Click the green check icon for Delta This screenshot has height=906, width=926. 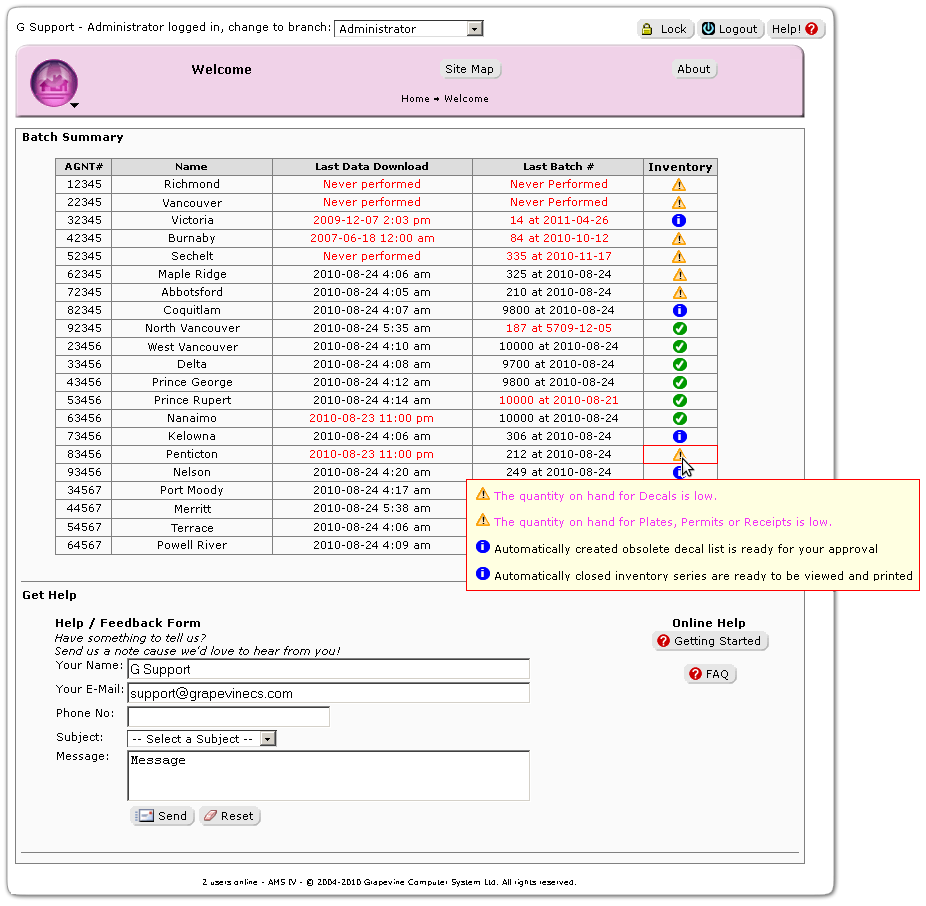(680, 364)
